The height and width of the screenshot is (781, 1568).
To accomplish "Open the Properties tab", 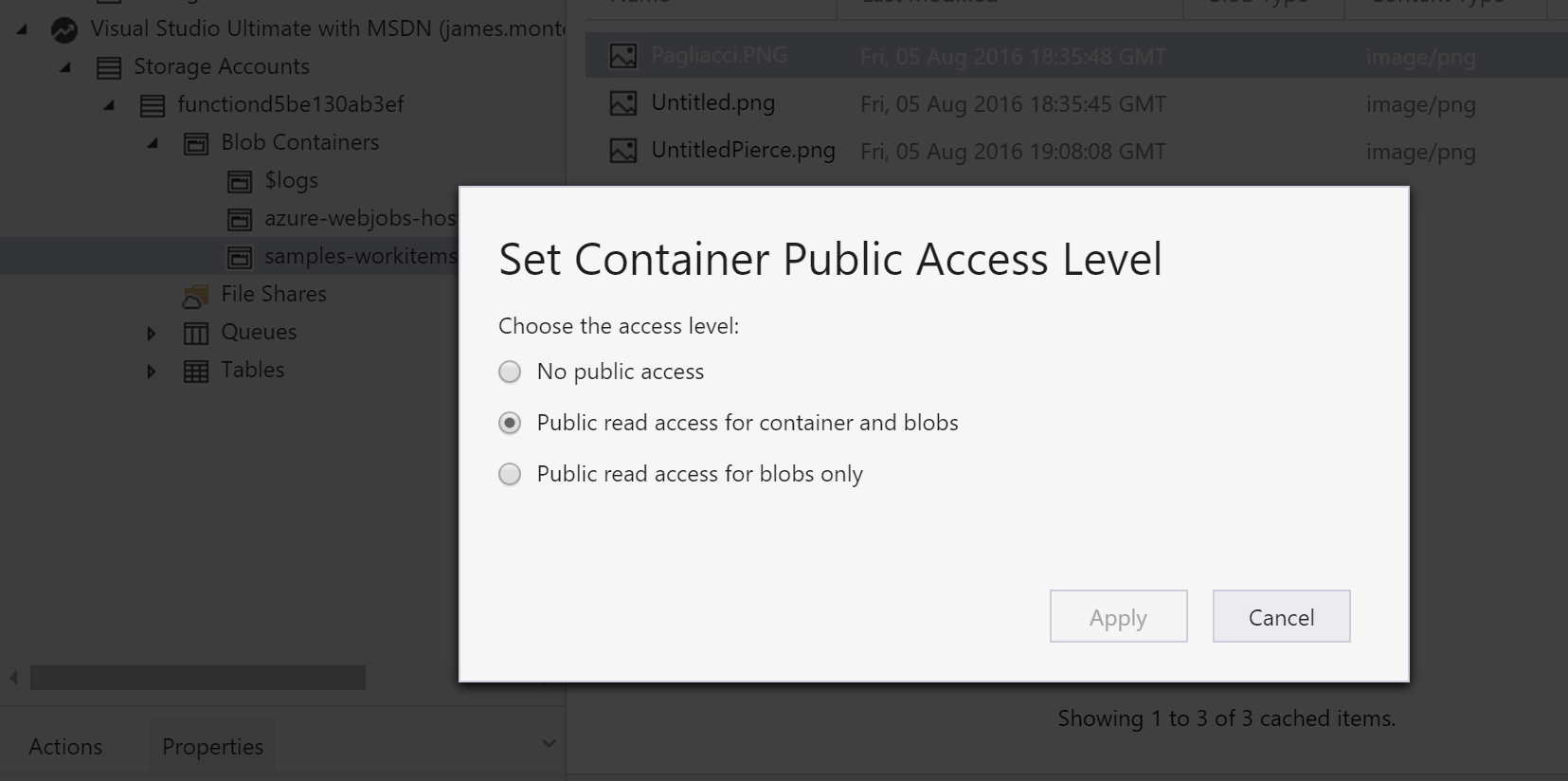I will click(x=212, y=747).
